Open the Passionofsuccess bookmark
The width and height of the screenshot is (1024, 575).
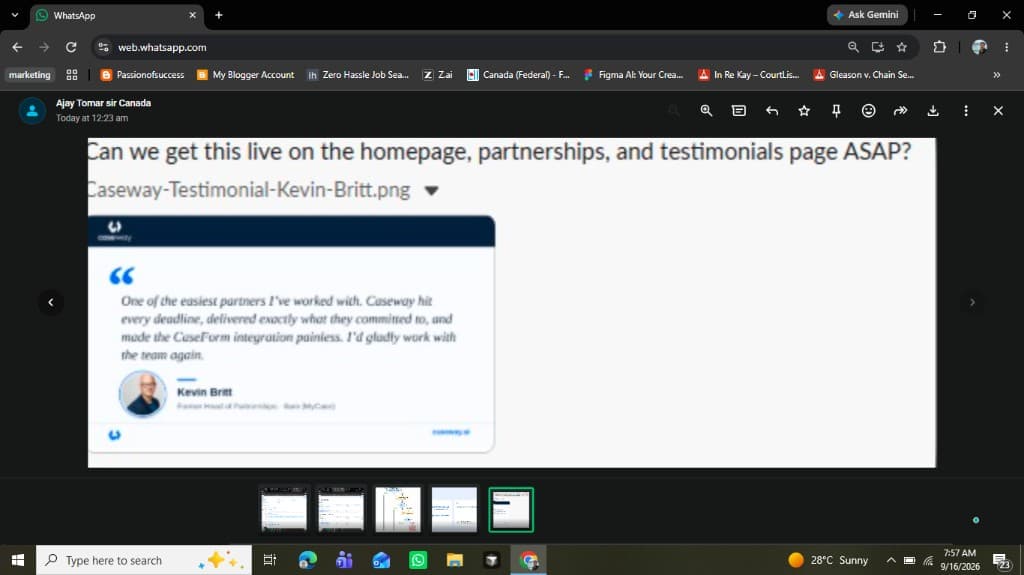tap(142, 74)
